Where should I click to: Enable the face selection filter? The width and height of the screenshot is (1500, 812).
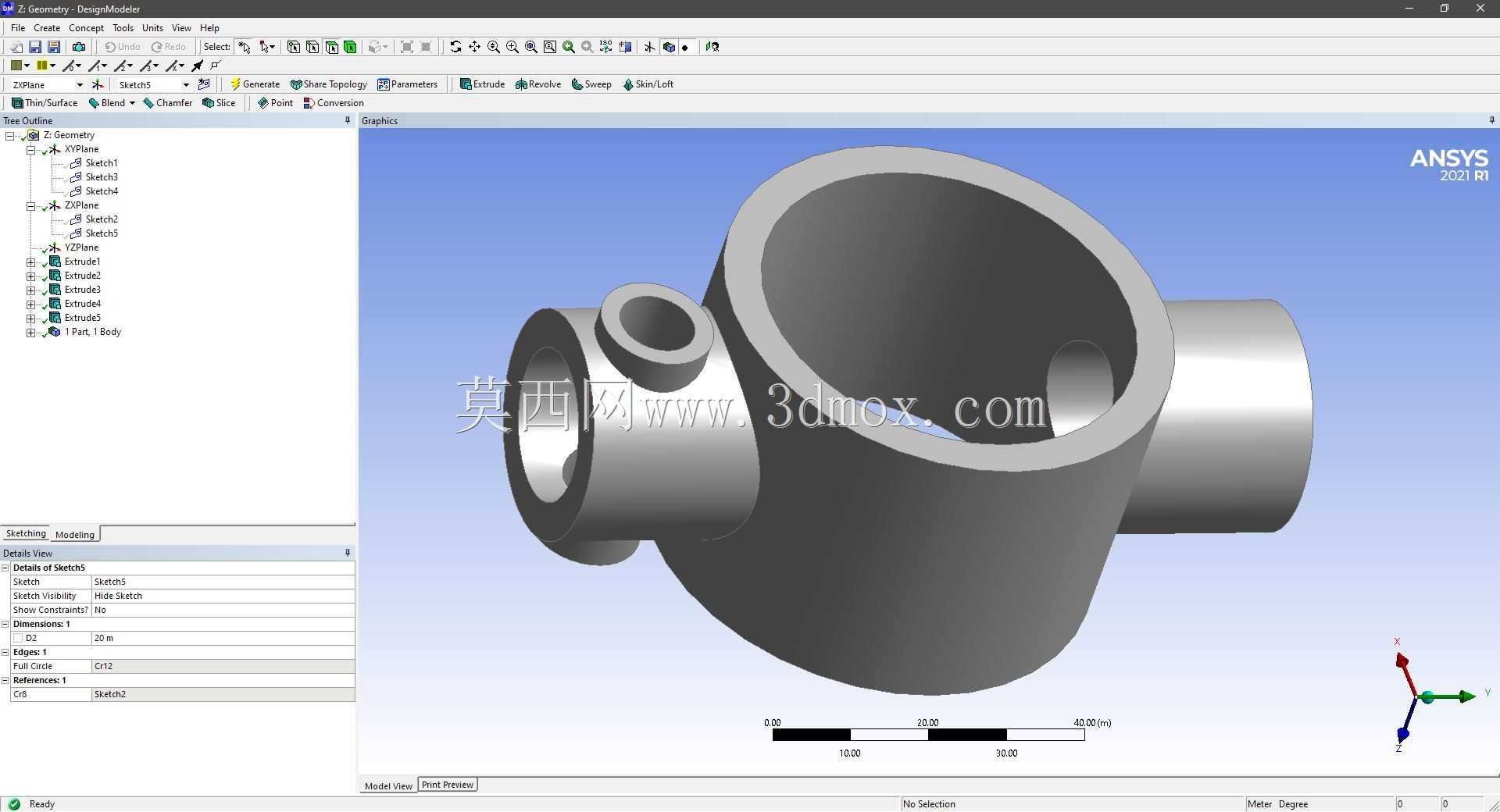[331, 47]
